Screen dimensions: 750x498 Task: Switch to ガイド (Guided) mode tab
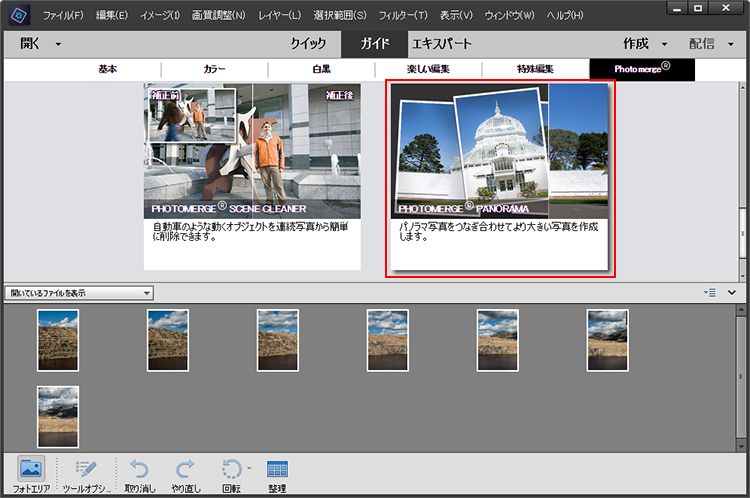pos(375,44)
